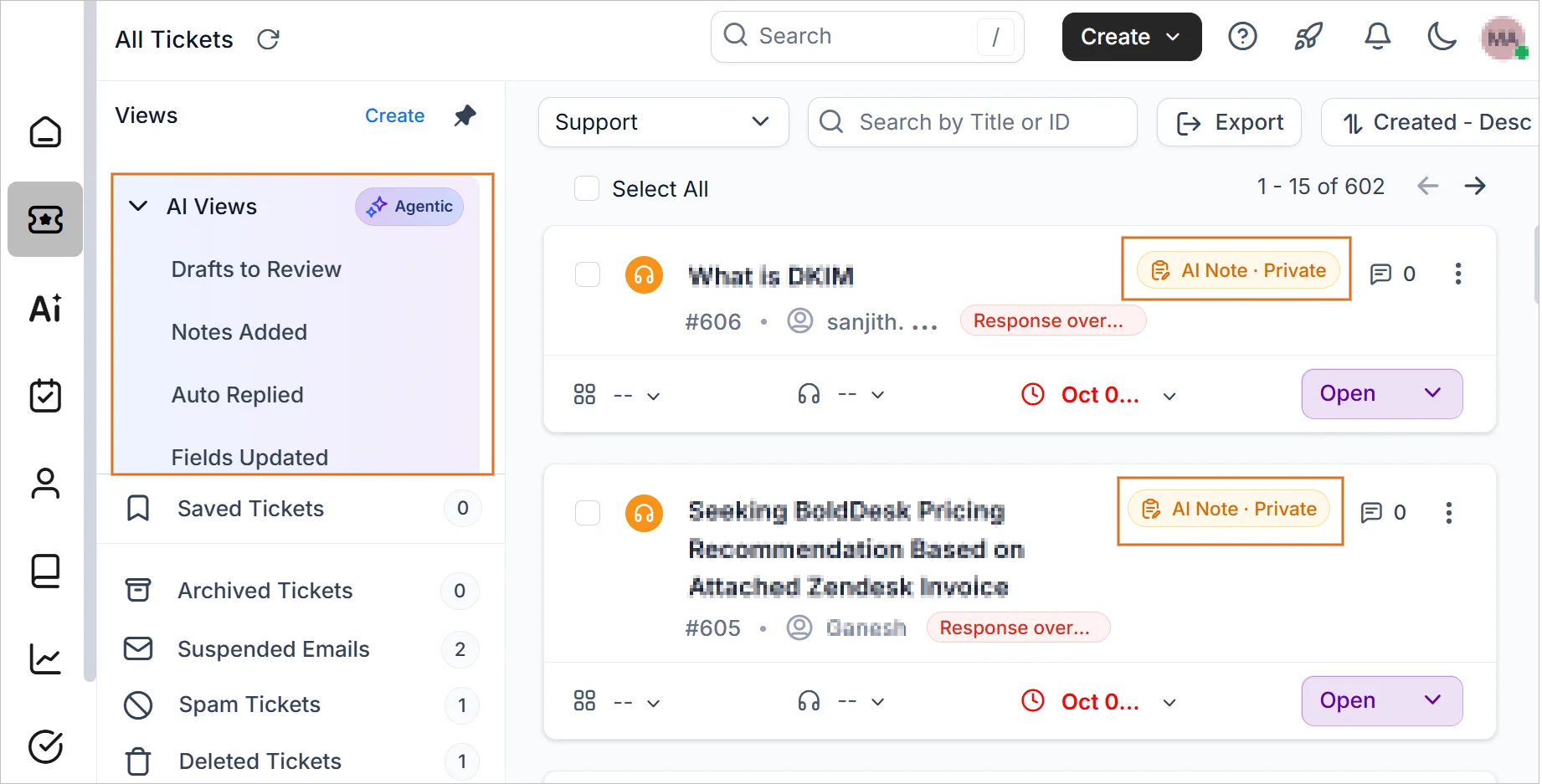Open the AI module in the sidebar
1542x784 pixels.
tap(45, 308)
